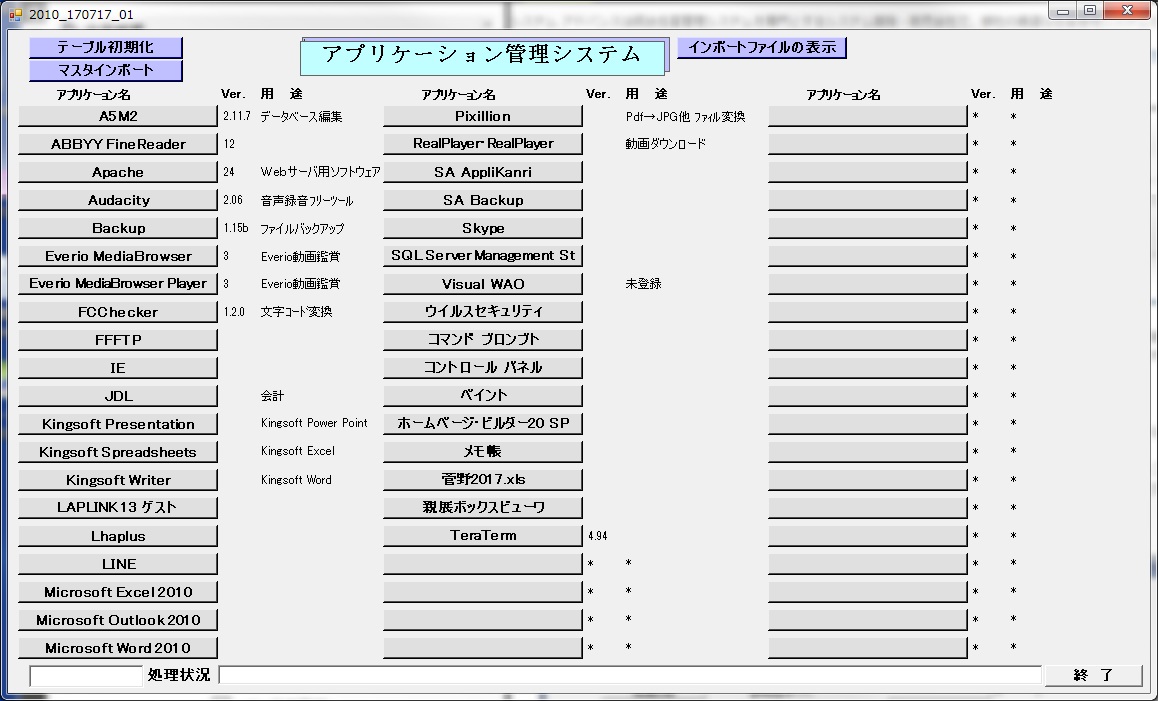Click the SA Backup button
The width and height of the screenshot is (1158, 701).
[x=483, y=200]
